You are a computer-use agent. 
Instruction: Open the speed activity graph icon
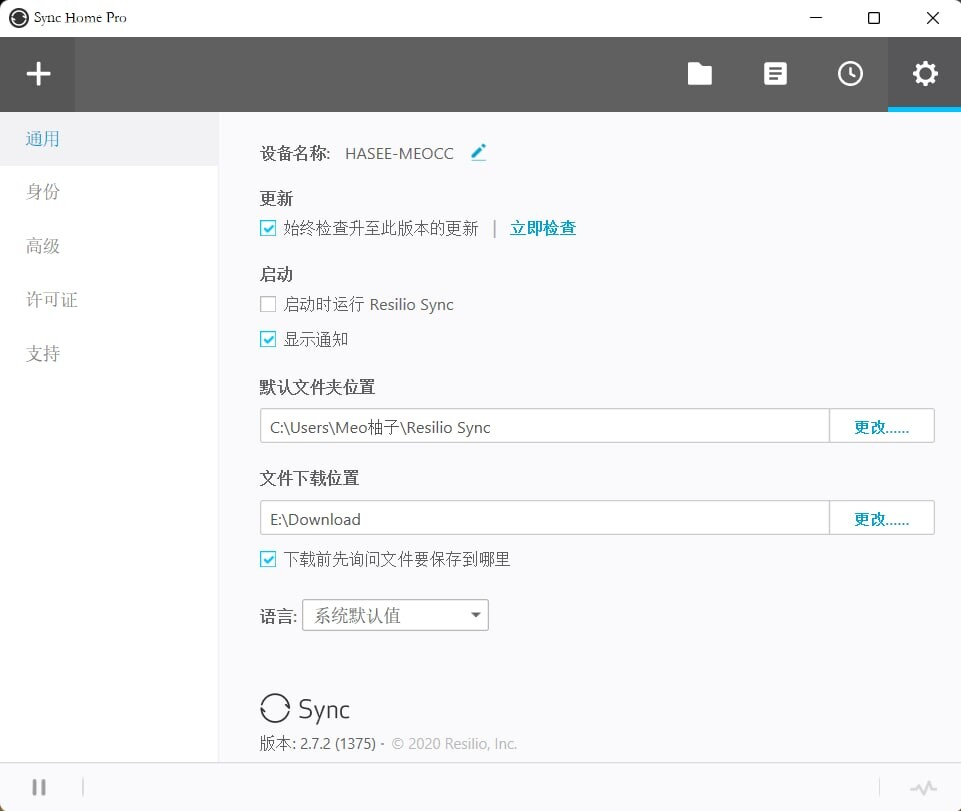click(923, 787)
